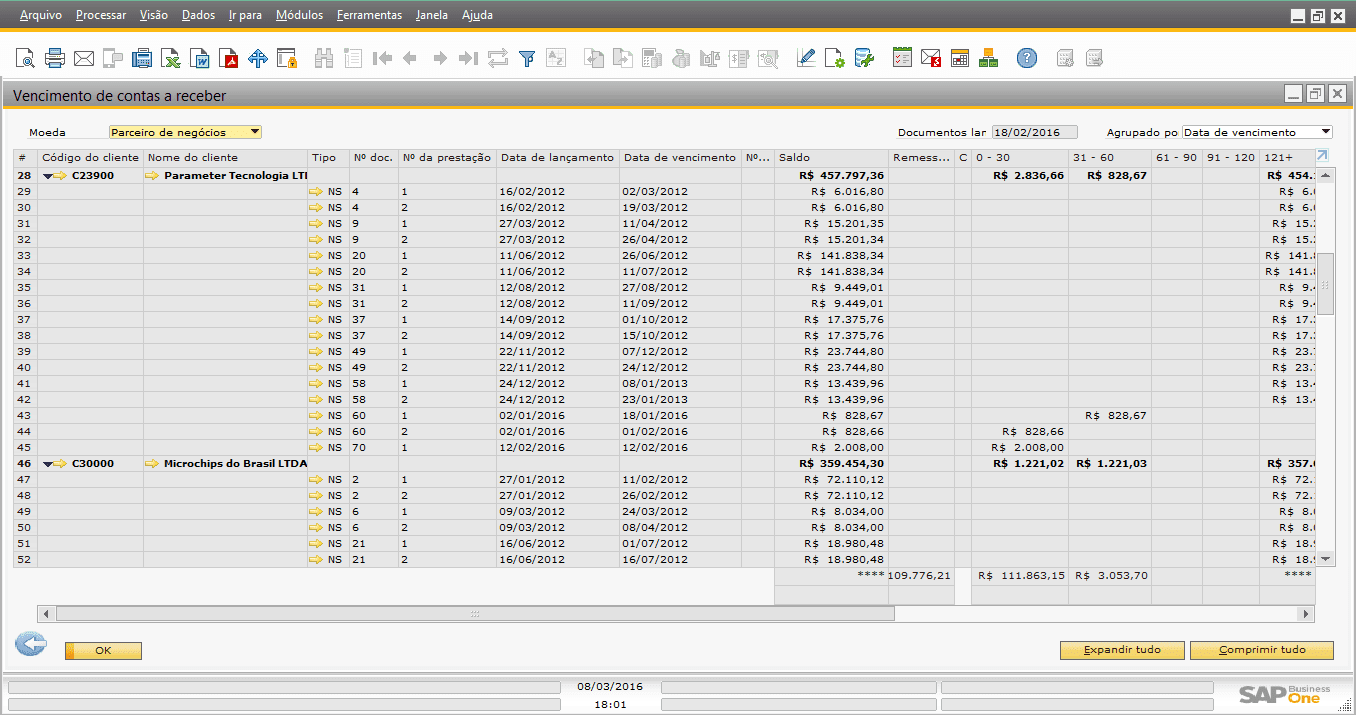Open Print Preview from the toolbar

[x=25, y=58]
